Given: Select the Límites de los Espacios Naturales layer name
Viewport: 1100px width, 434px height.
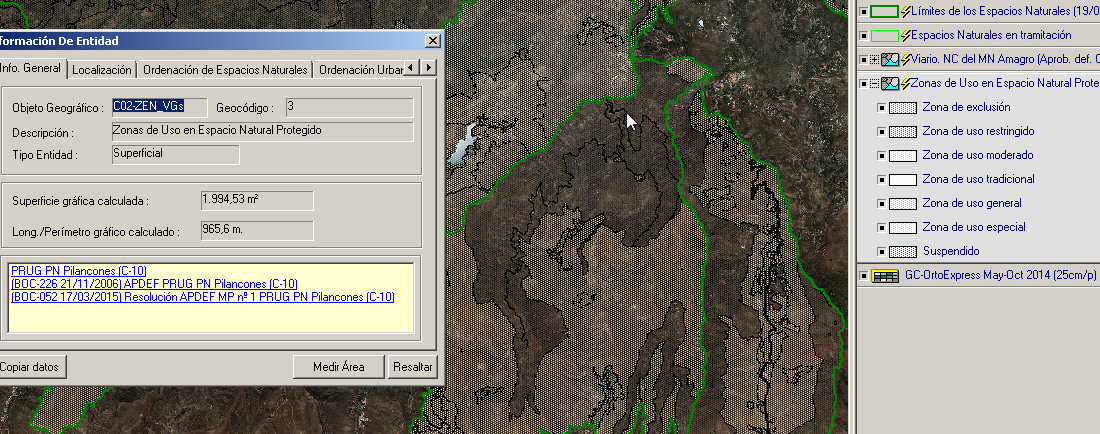Looking at the screenshot, I should [x=1005, y=11].
